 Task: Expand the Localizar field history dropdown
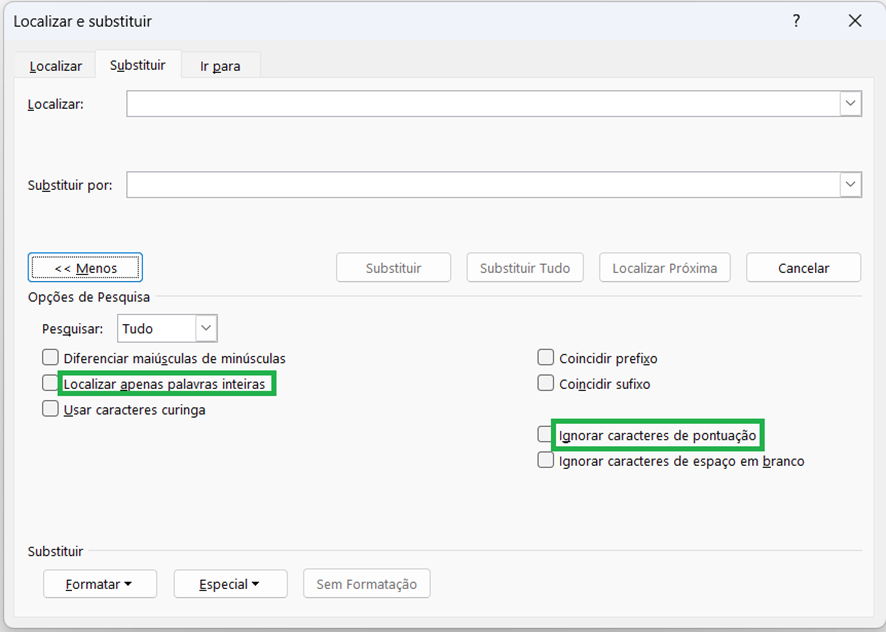[850, 104]
